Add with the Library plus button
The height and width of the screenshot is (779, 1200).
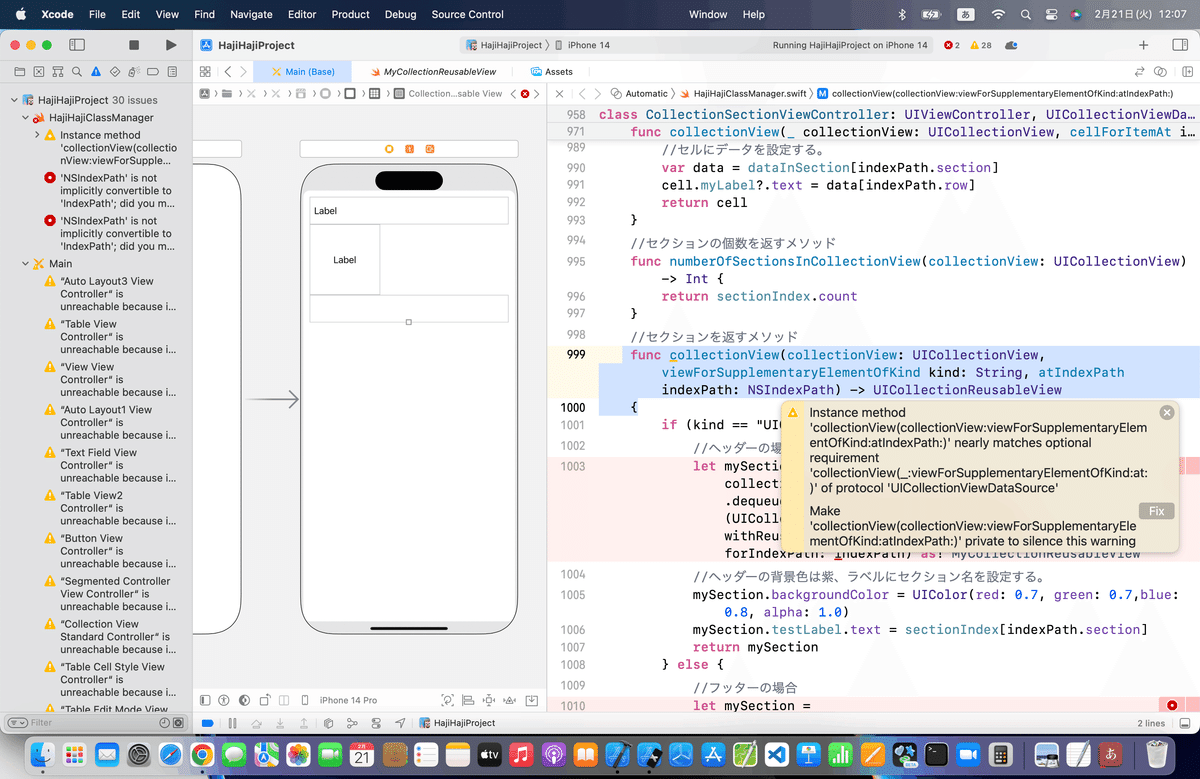click(x=1143, y=45)
